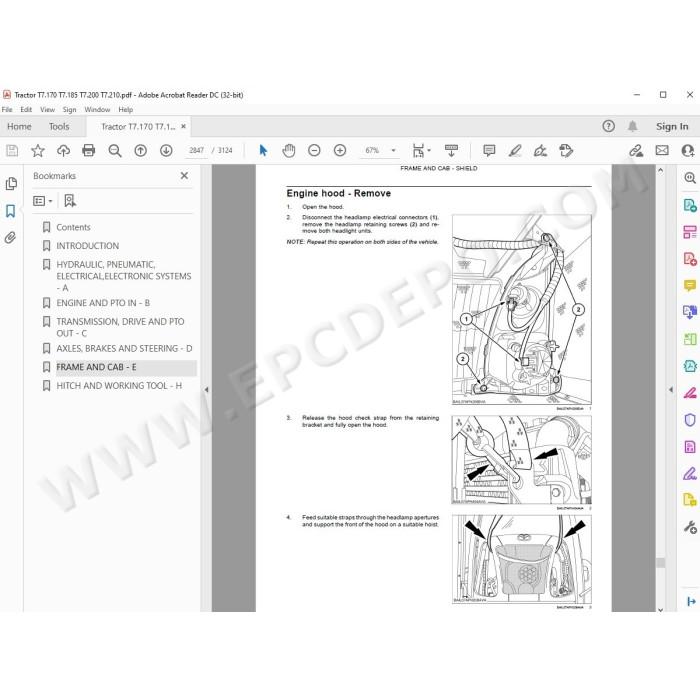Add a comment note
The height and width of the screenshot is (700, 700).
(489, 151)
